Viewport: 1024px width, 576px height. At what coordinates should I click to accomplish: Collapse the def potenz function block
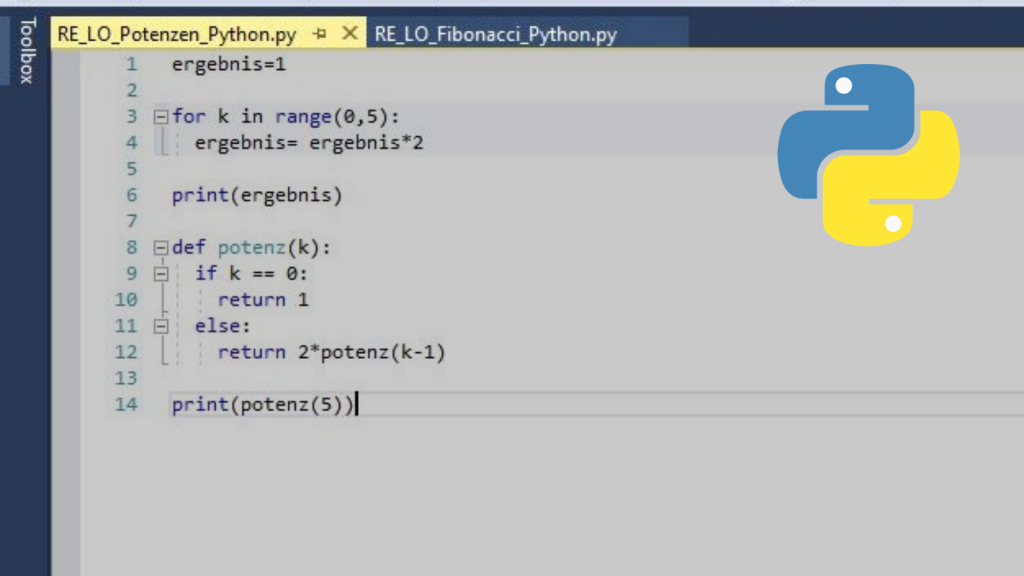coord(160,247)
